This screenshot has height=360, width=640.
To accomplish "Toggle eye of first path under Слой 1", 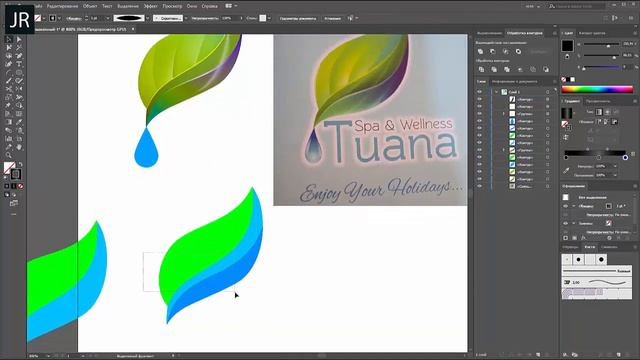I will (480, 99).
